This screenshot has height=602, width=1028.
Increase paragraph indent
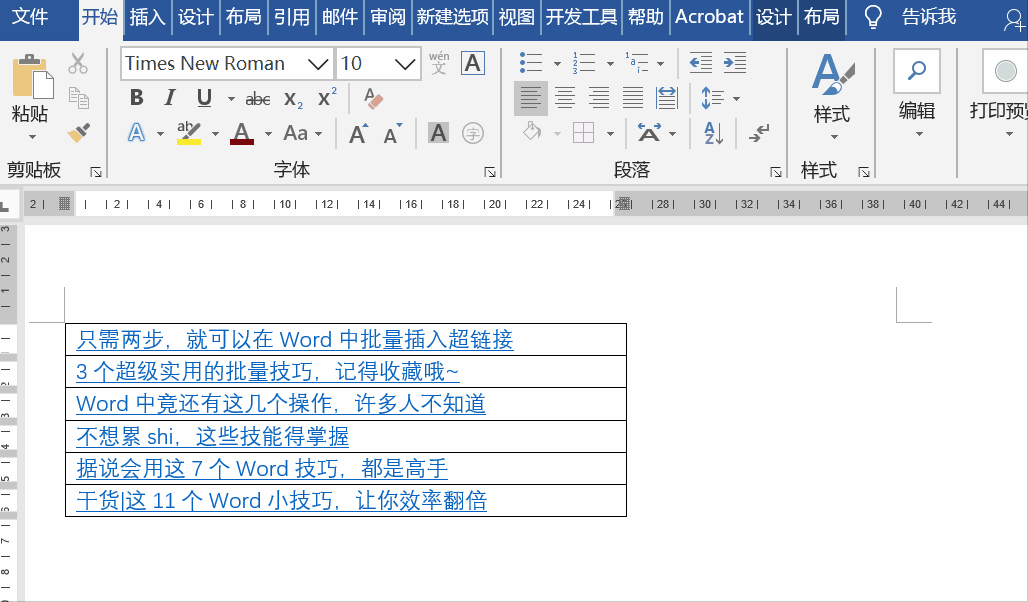735,63
